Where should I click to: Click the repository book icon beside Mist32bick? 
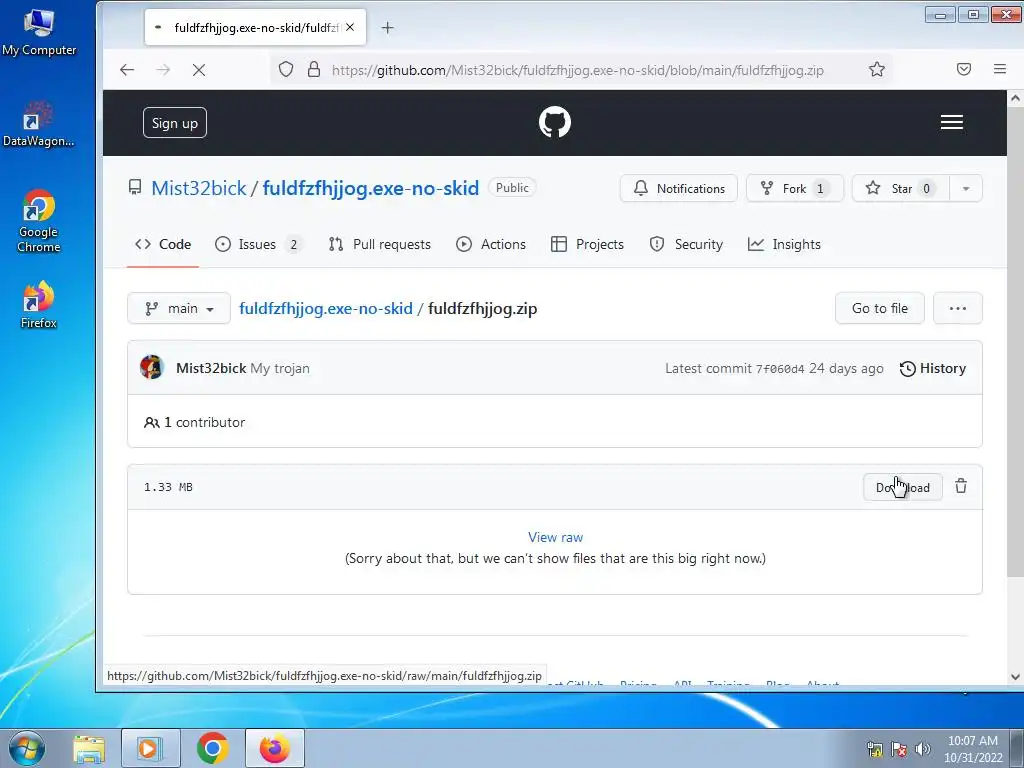coord(135,188)
